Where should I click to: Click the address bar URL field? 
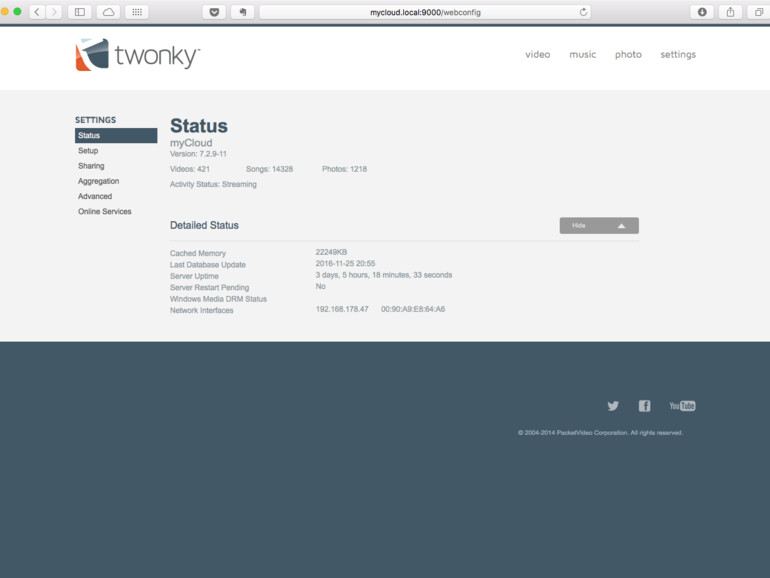tap(425, 12)
